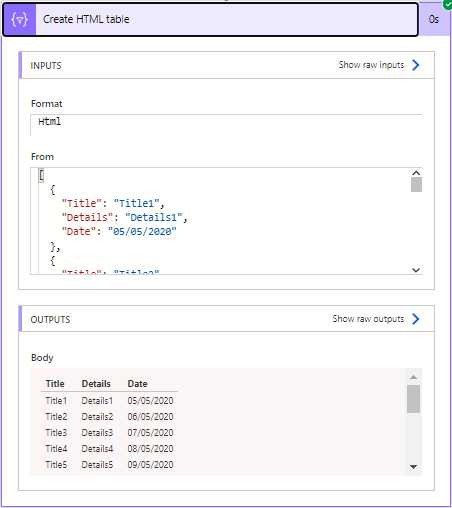Screen dimensions: 452x508
Task: Click the Details4 cell in output table
Action: pos(97,449)
